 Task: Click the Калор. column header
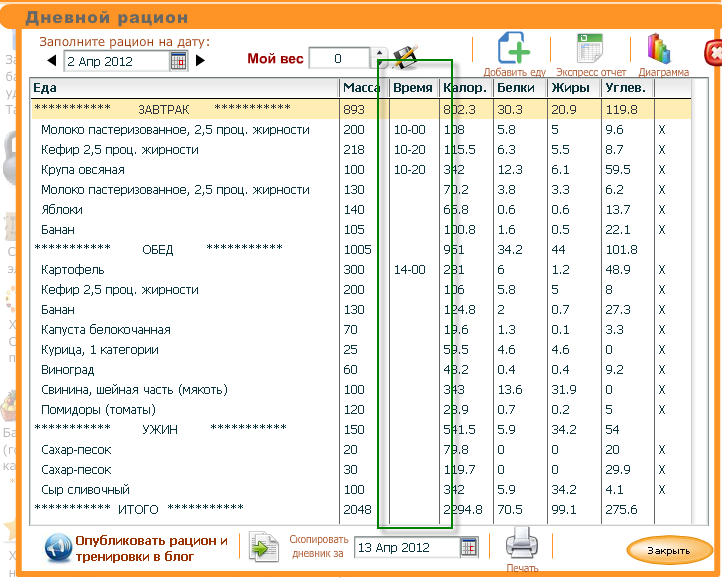[464, 88]
